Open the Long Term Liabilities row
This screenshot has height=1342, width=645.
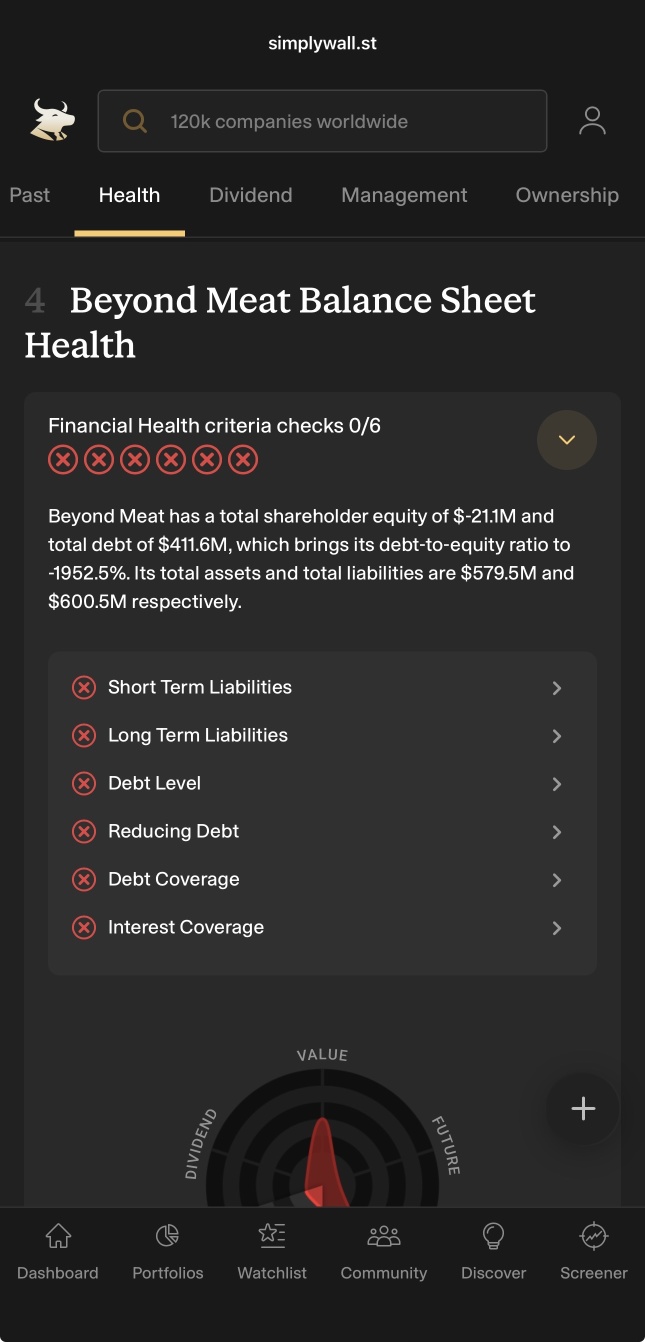322,735
